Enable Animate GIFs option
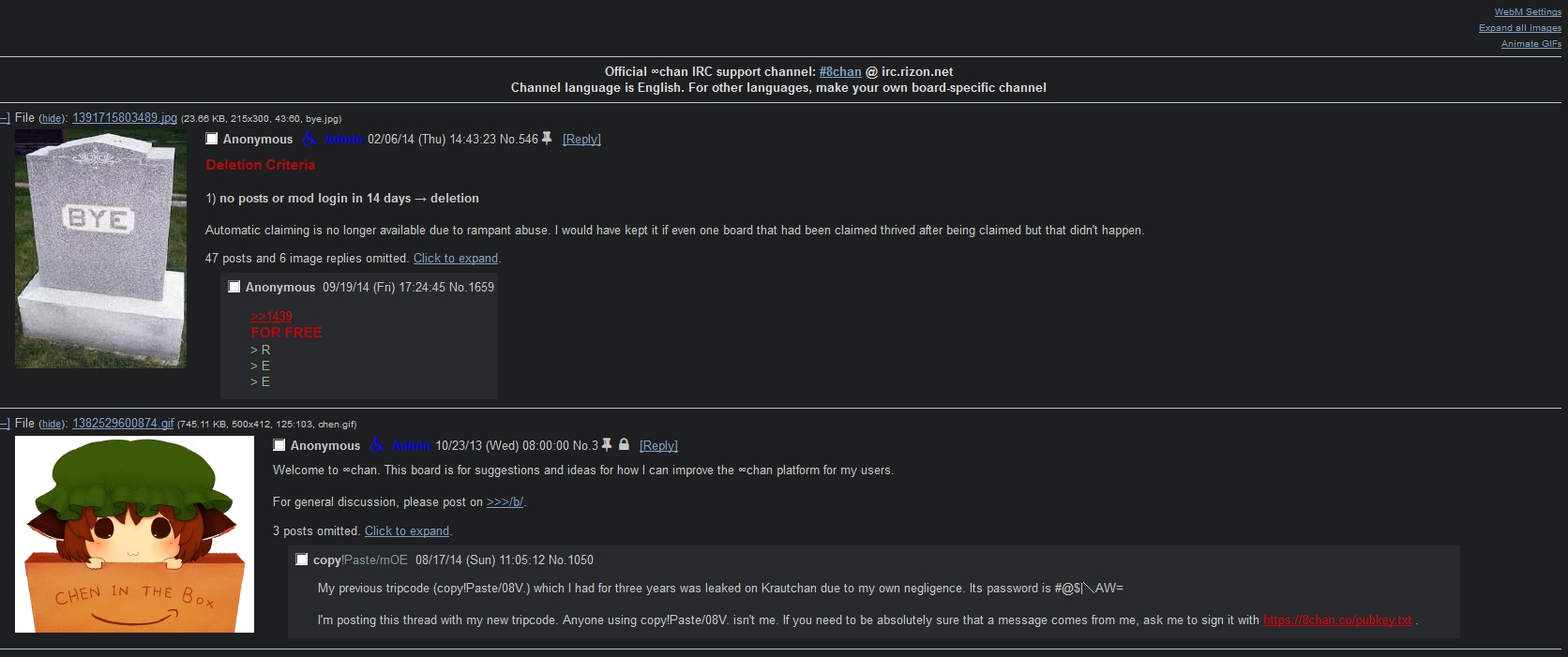 pyautogui.click(x=1530, y=44)
